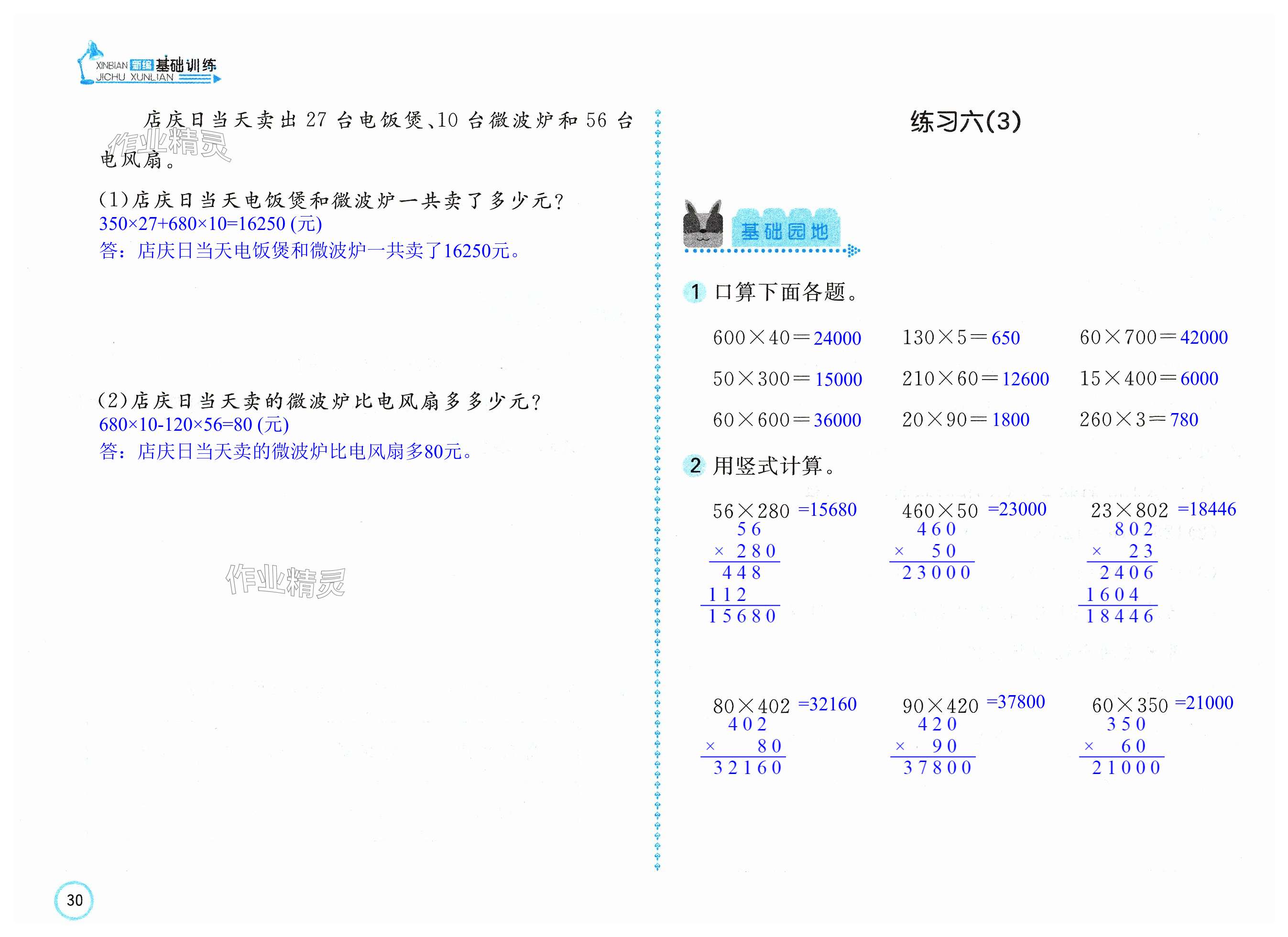Click the circled number 2 bullet
Screen dimensions: 1288x937
pos(695,466)
